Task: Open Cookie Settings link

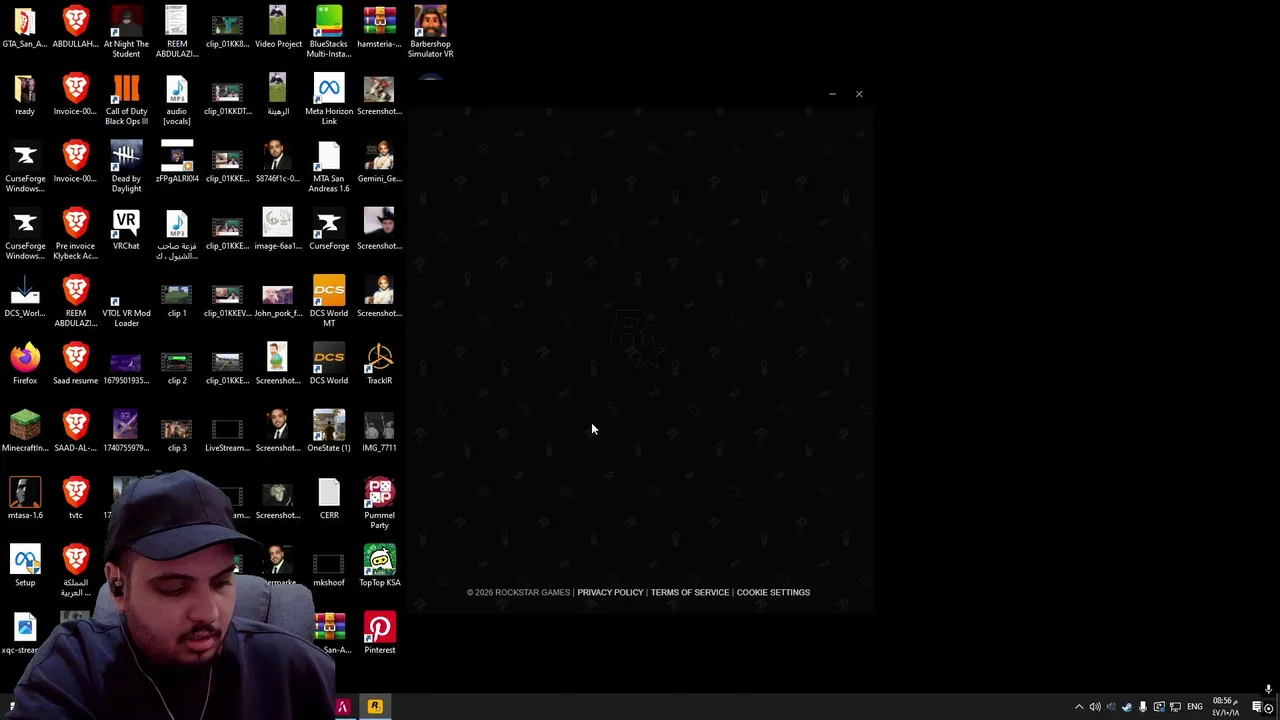Action: point(773,592)
